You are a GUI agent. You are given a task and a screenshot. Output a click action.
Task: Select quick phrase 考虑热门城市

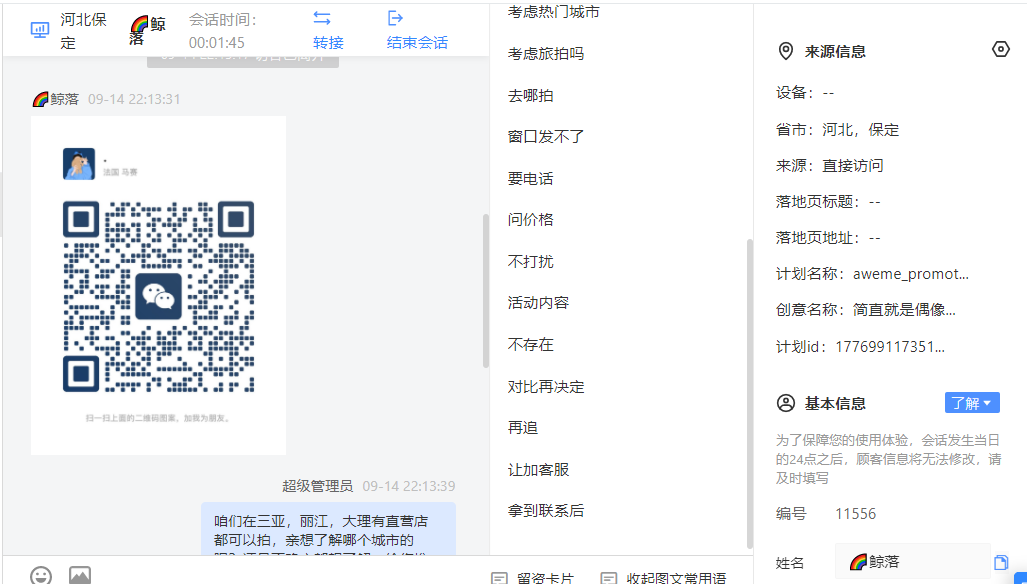pyautogui.click(x=553, y=12)
